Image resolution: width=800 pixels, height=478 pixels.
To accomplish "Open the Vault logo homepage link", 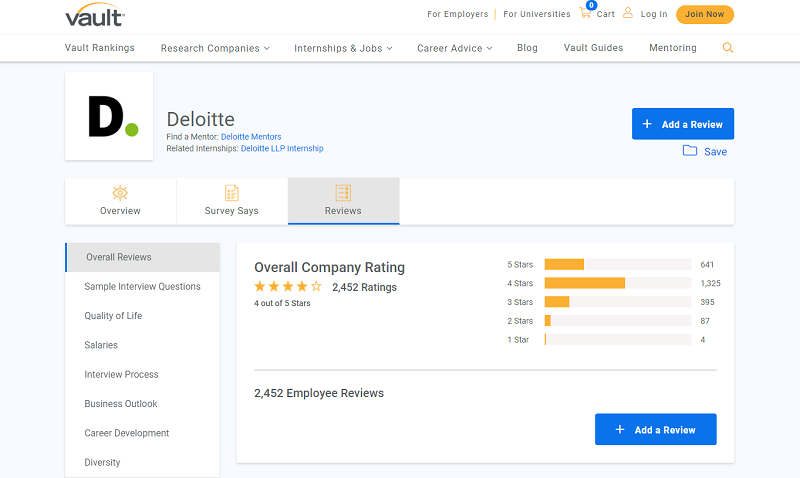I will [x=95, y=15].
